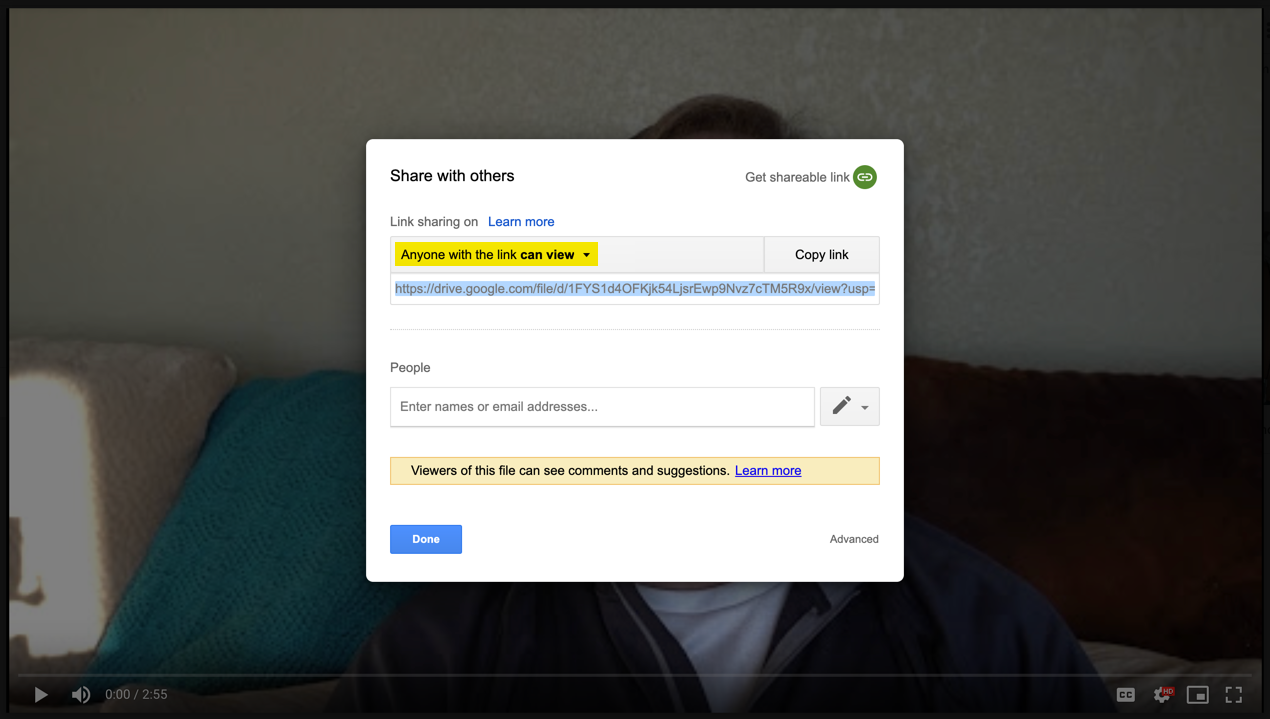The image size is (1270, 719).
Task: Mute the video volume
Action: 81,695
